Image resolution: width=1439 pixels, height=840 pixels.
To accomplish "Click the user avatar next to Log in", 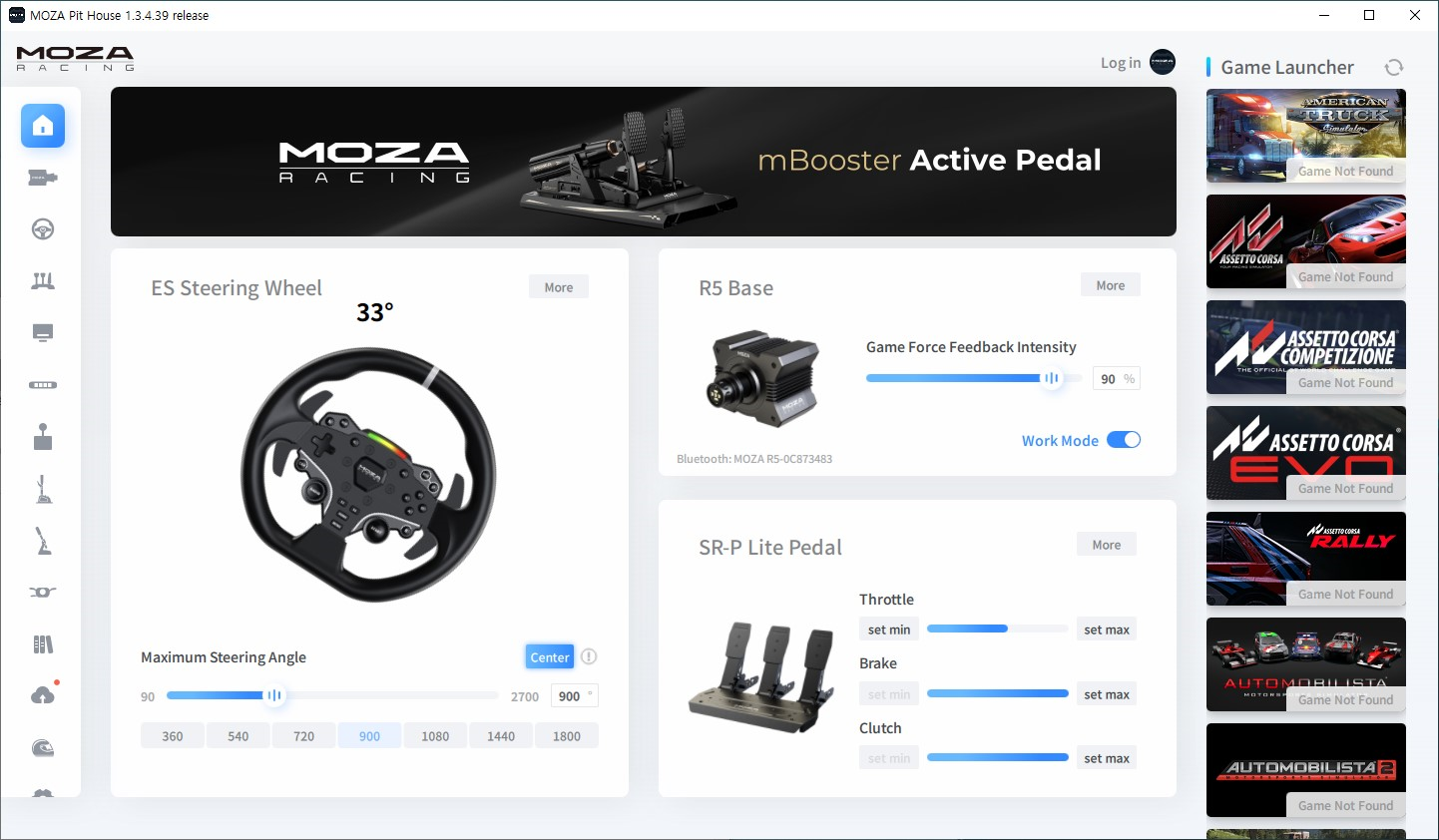I will pos(1163,62).
